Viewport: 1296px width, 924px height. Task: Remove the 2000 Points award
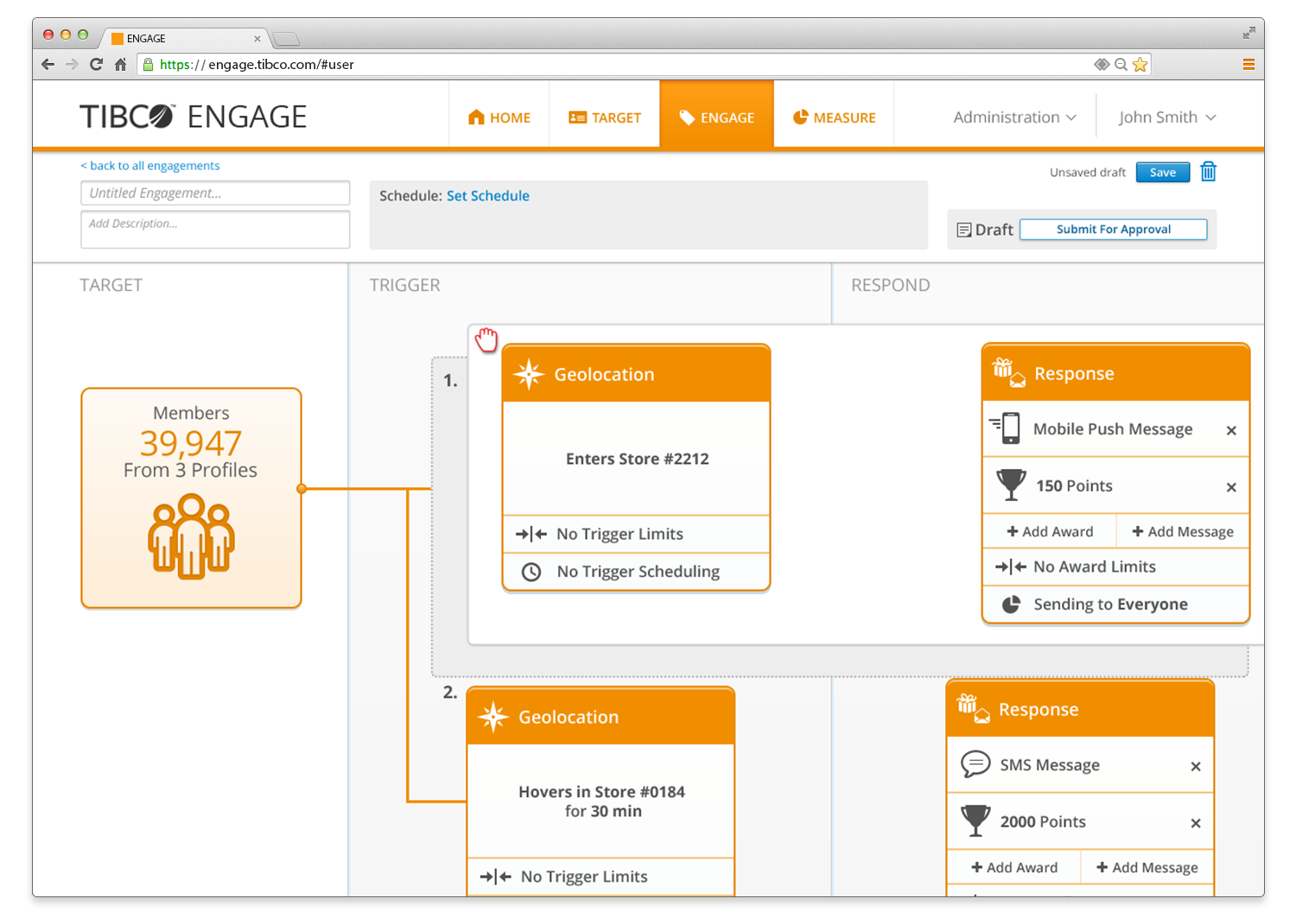[1196, 823]
